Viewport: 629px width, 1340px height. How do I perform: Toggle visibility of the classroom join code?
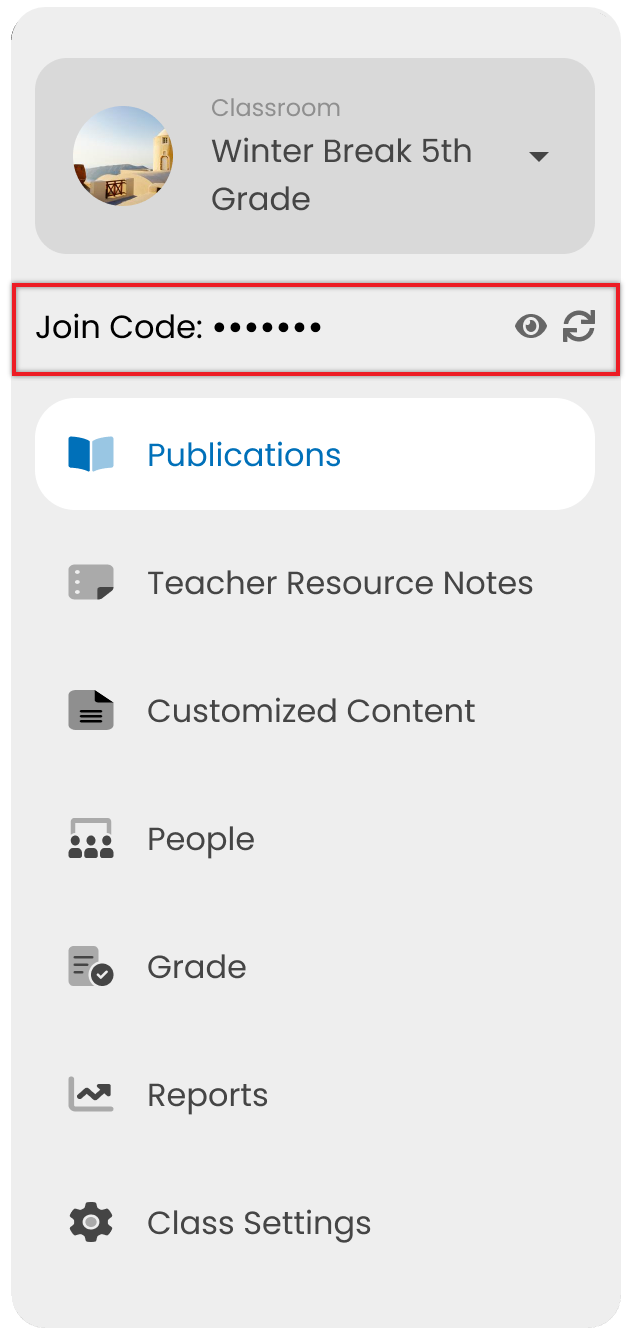(531, 326)
